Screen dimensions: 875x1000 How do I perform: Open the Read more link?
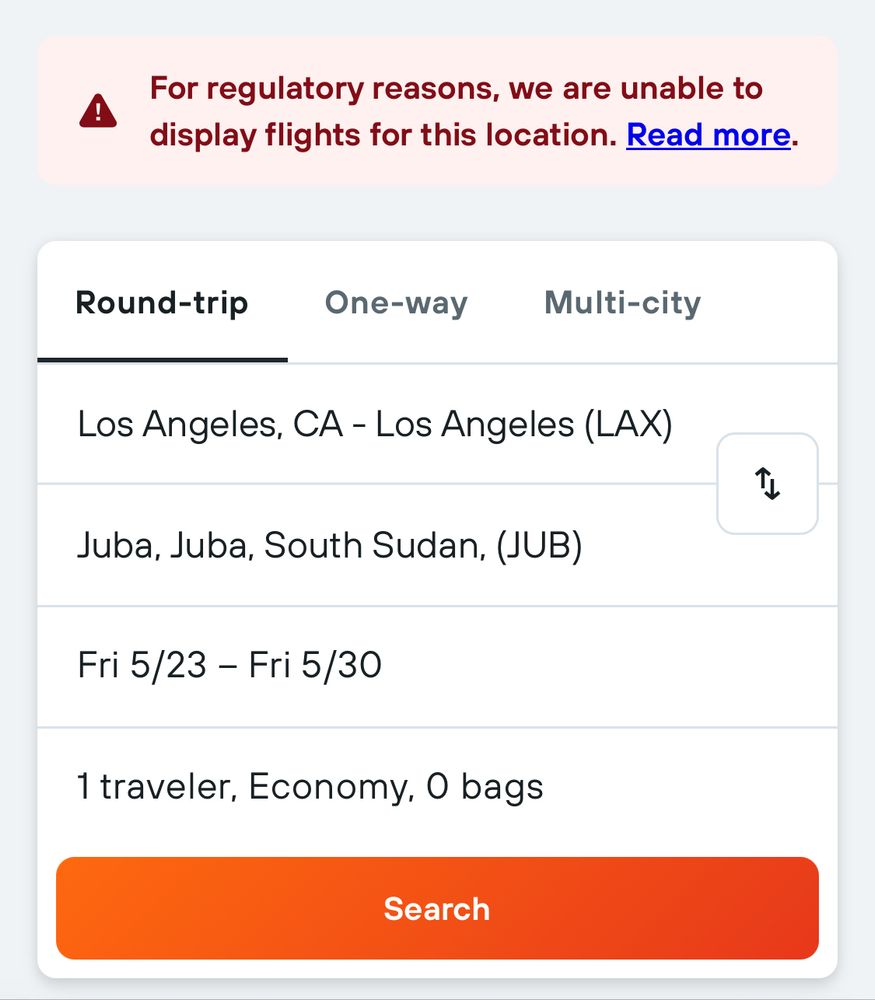(709, 135)
